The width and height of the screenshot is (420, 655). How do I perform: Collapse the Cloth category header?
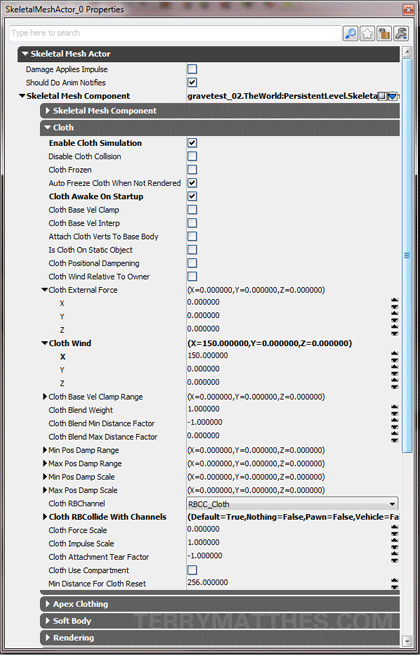[x=219, y=127]
